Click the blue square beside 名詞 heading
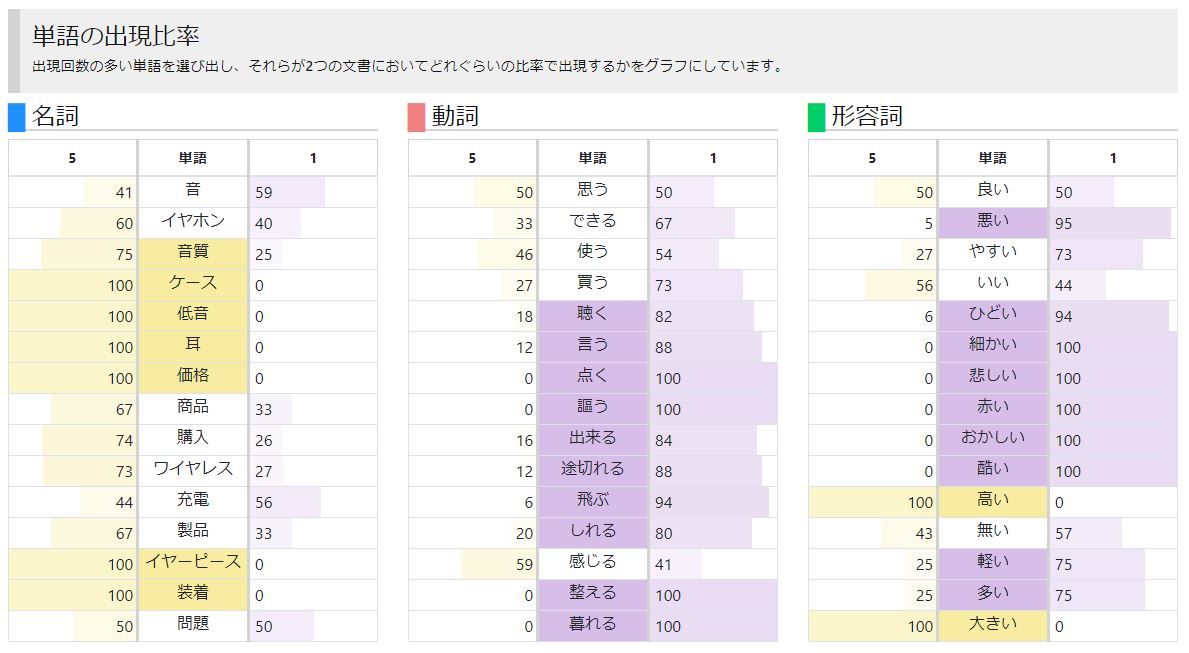 point(16,117)
